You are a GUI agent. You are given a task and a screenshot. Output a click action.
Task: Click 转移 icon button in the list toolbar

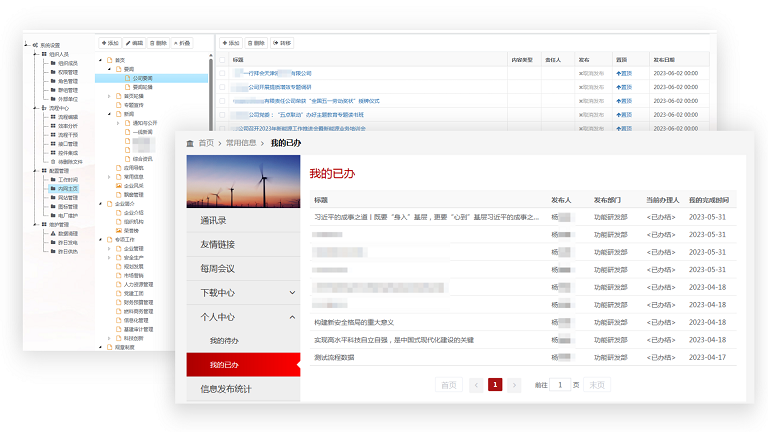(x=282, y=44)
